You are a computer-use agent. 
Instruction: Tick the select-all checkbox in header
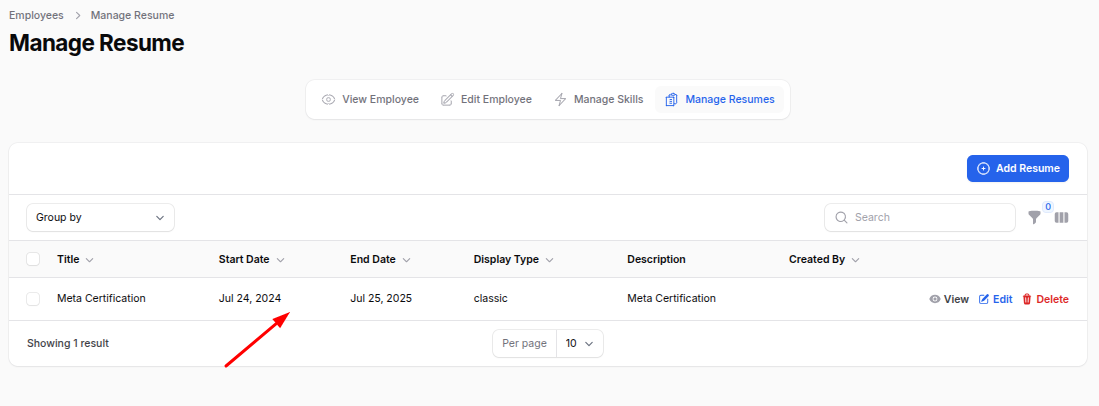pos(33,259)
